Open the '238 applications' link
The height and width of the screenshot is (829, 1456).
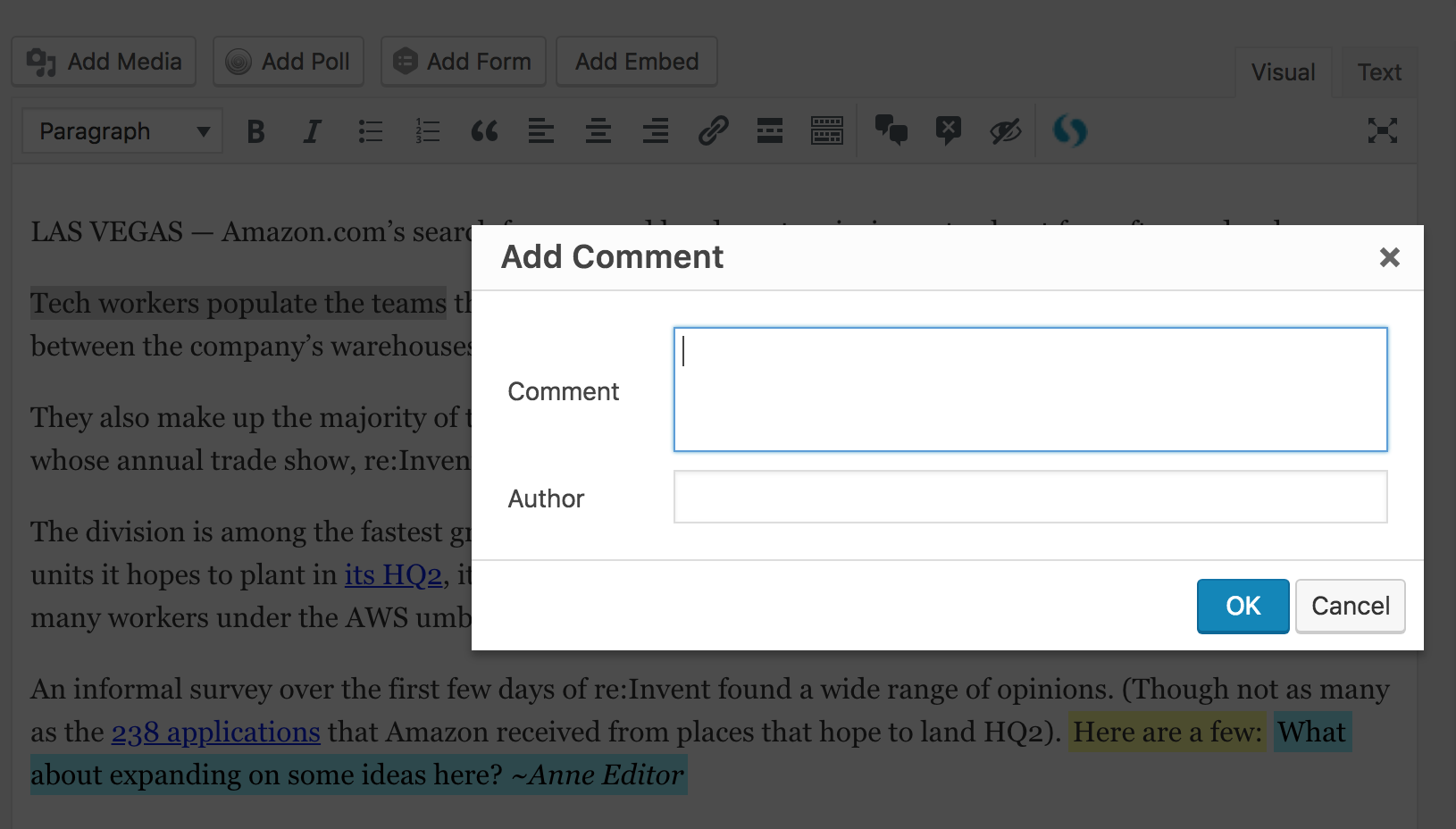[x=215, y=732]
